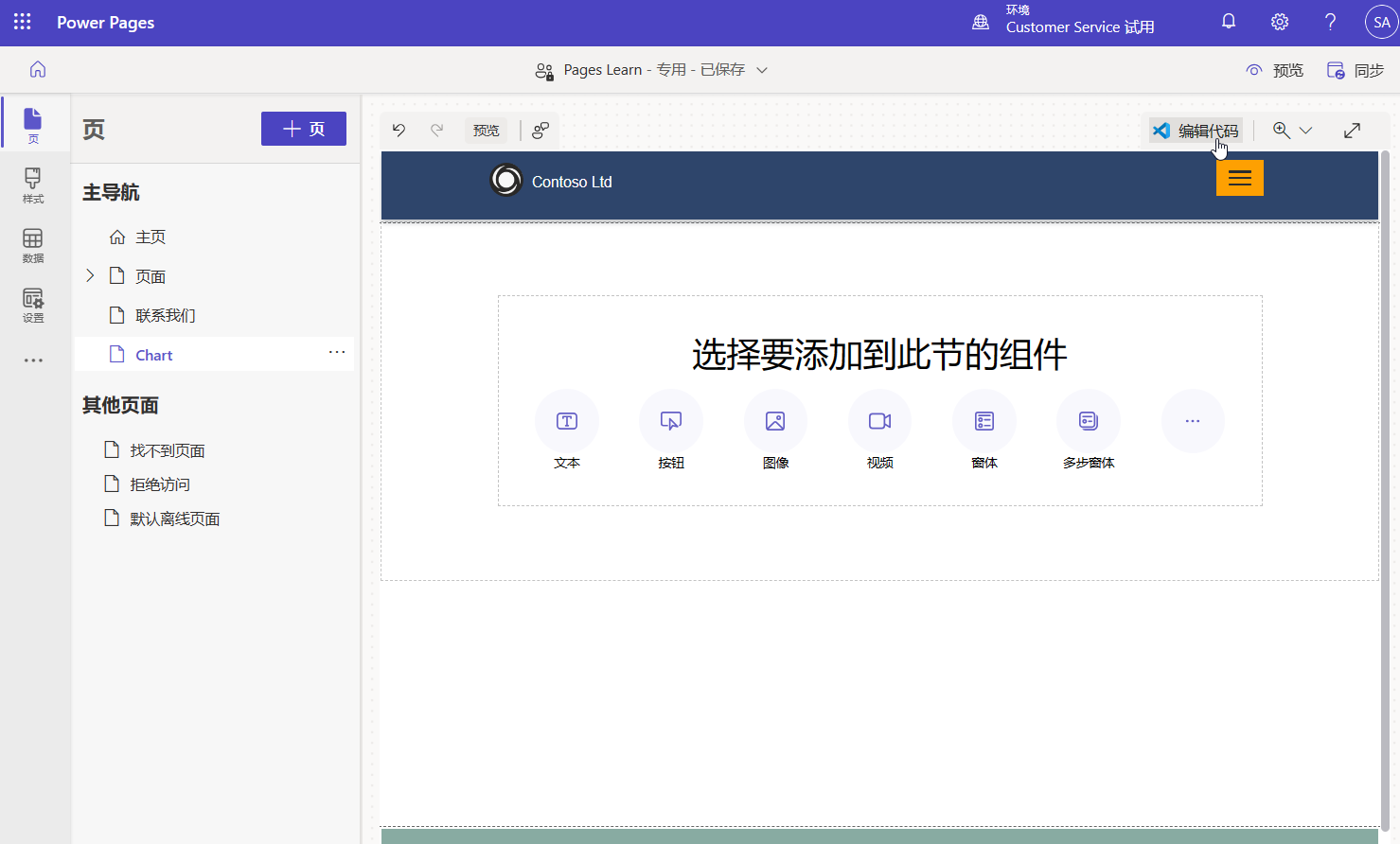1400x844 pixels.
Task: Open the settings gear
Action: pyautogui.click(x=1280, y=22)
